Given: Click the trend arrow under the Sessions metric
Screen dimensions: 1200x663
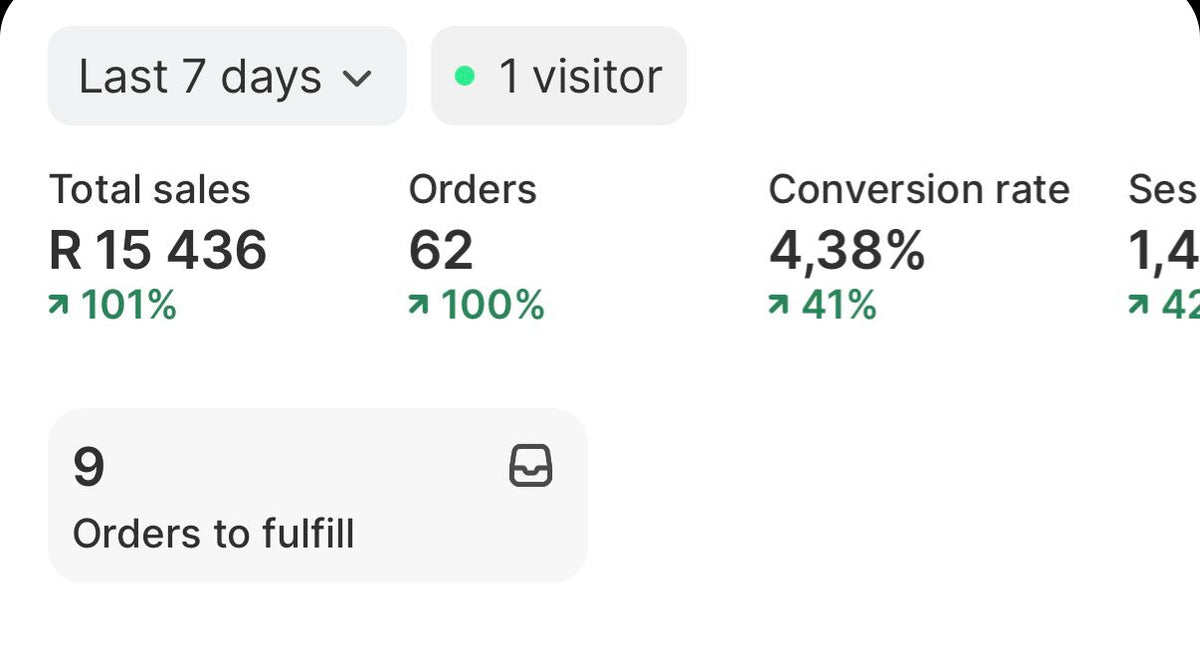Looking at the screenshot, I should [x=1138, y=306].
